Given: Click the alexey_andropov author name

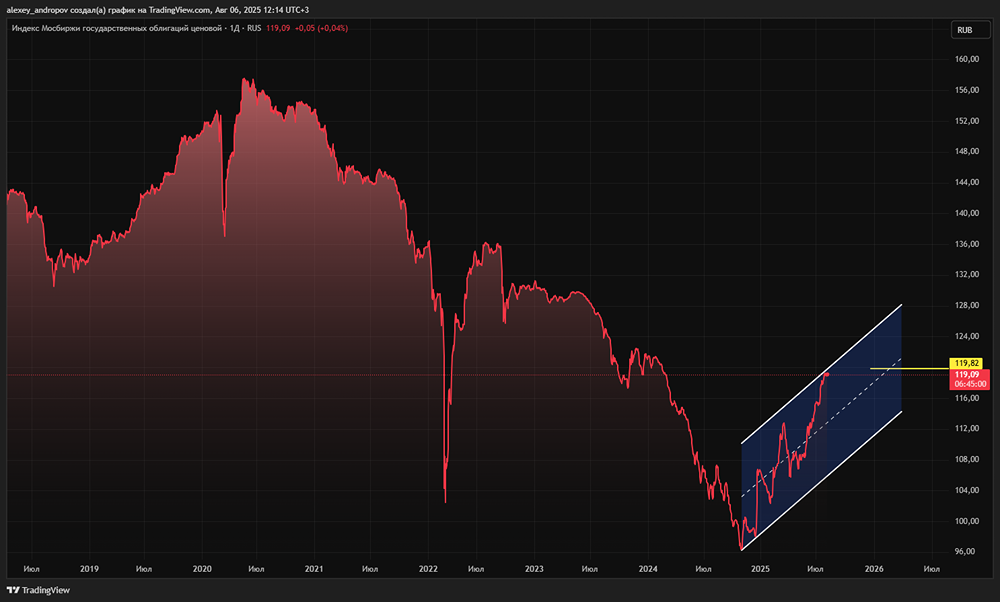Looking at the screenshot, I should 36,10.
